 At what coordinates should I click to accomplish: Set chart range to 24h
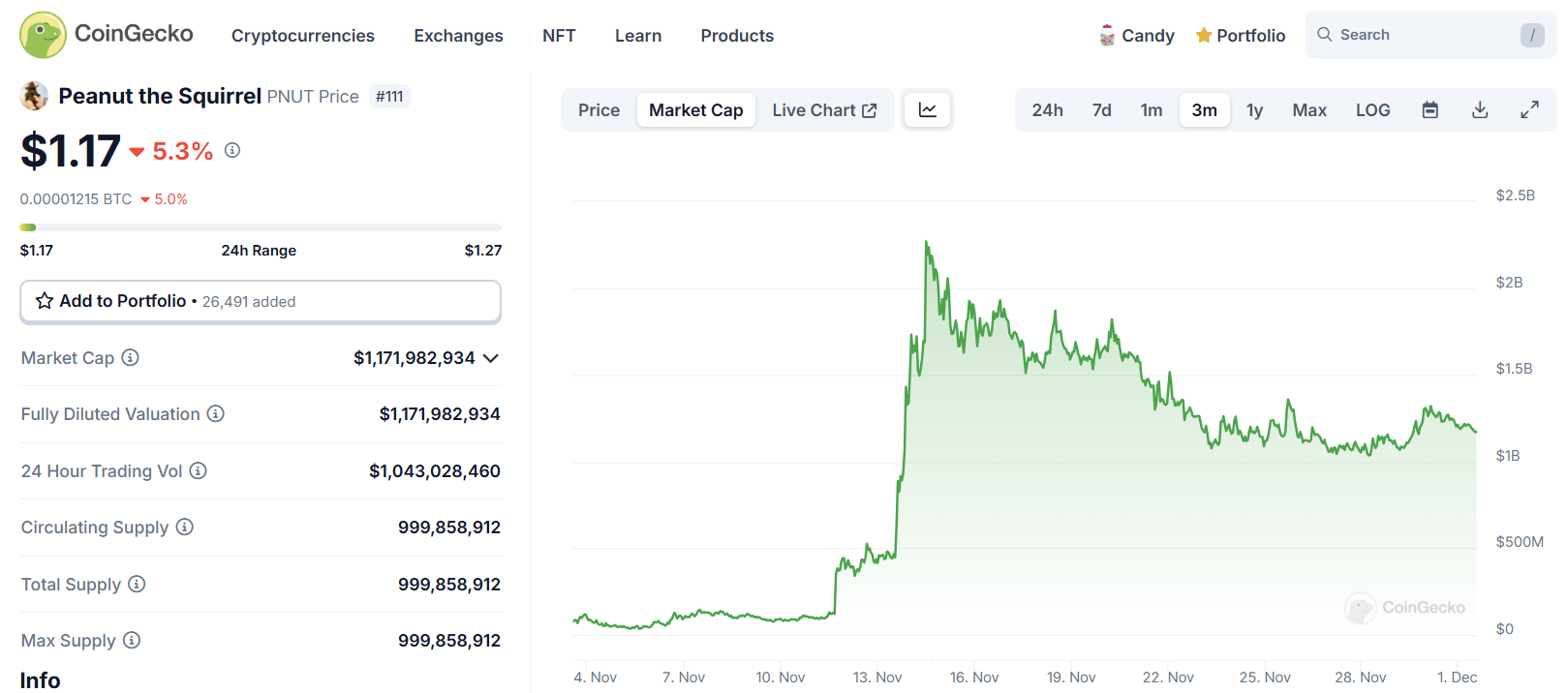pos(1047,110)
